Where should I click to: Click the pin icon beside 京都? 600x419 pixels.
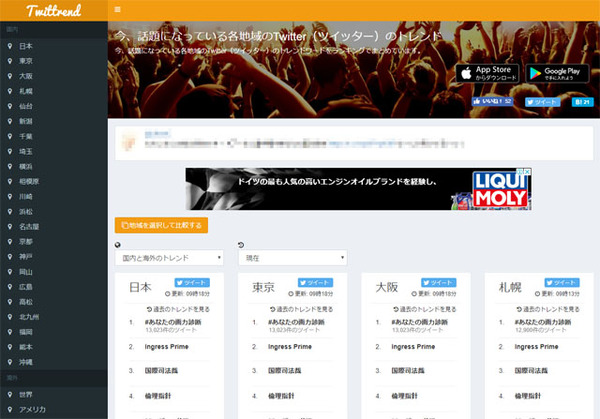[10, 241]
